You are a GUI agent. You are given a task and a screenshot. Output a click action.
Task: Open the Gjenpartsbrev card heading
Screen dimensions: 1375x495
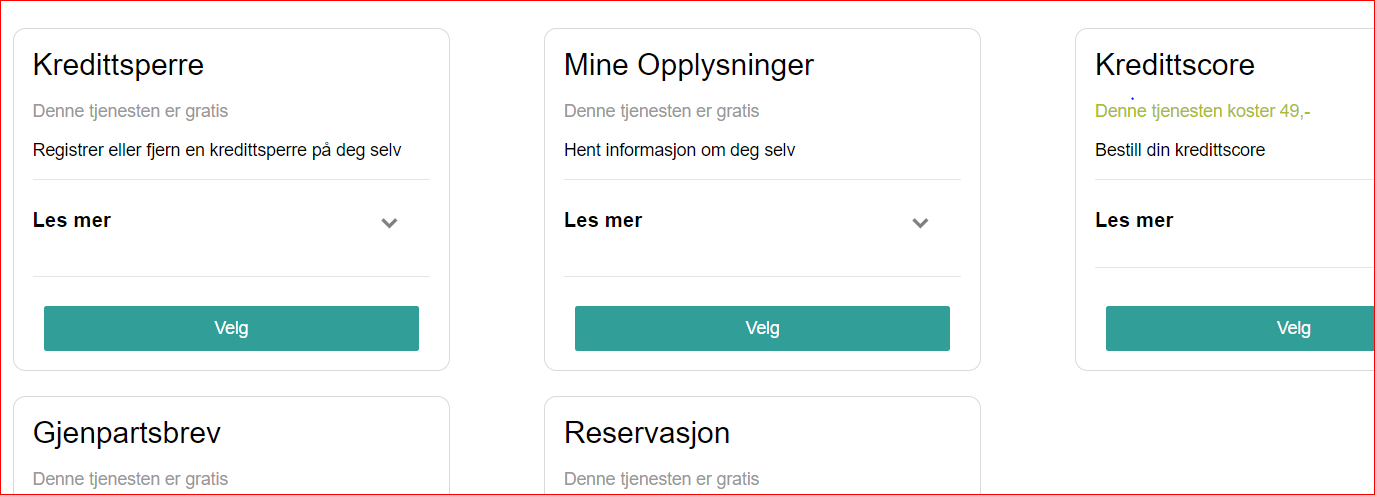click(x=127, y=433)
